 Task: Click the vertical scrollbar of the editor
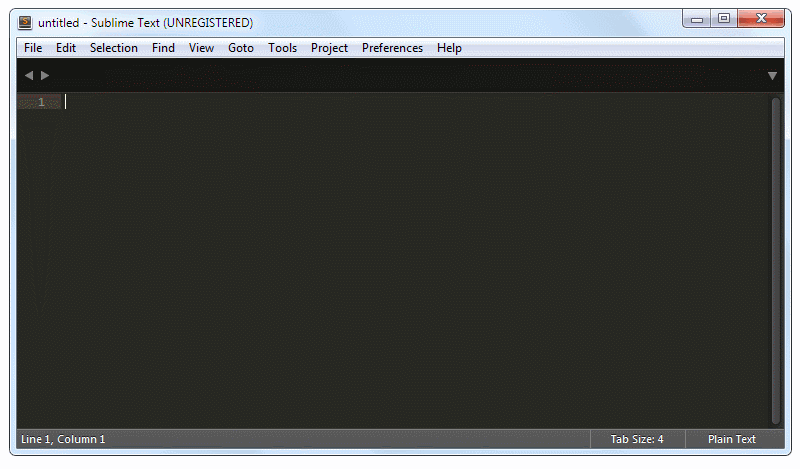pos(776,261)
